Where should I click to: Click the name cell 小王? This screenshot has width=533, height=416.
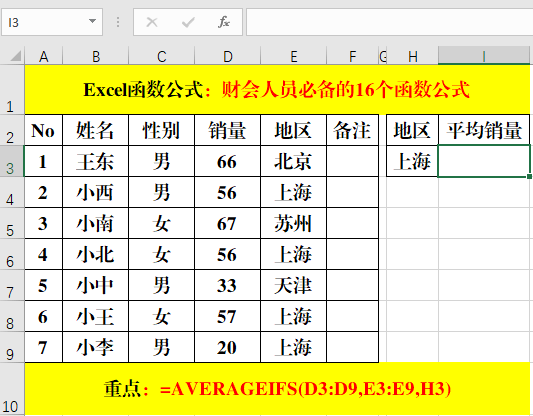[x=96, y=316]
